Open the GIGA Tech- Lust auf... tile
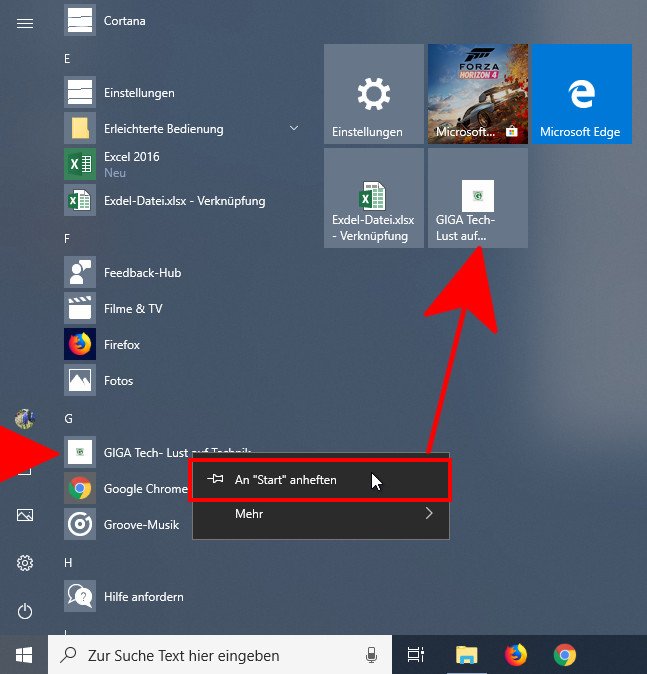Screen dimensions: 647x674 tap(478, 198)
